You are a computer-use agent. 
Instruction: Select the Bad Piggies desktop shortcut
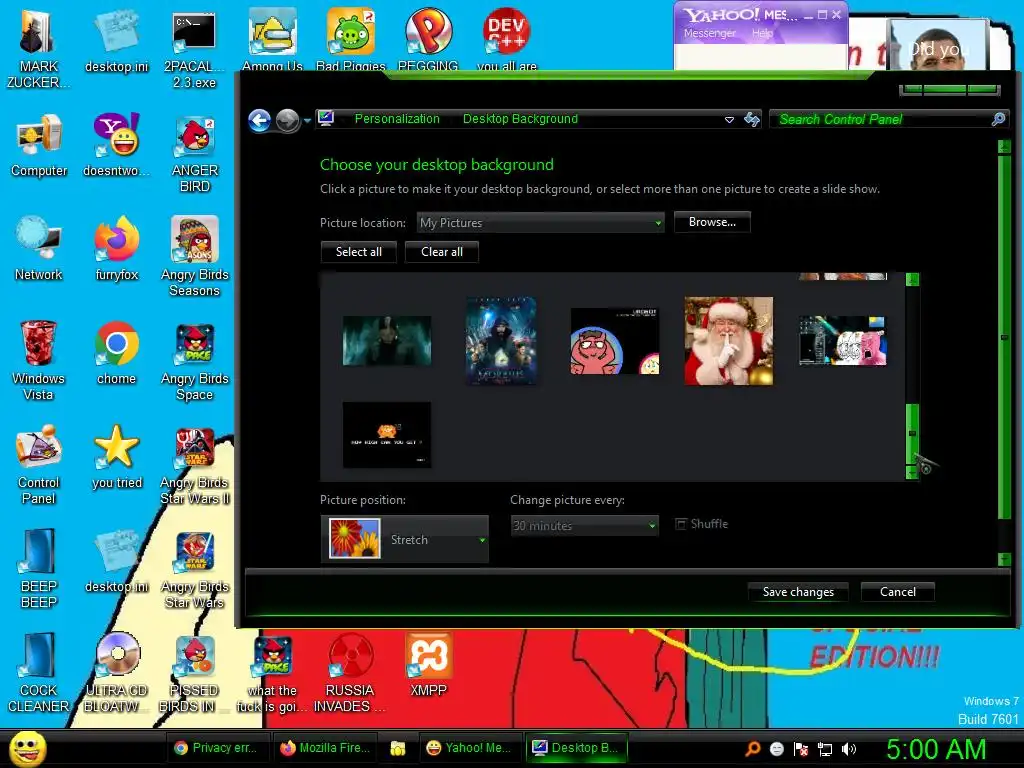[351, 39]
